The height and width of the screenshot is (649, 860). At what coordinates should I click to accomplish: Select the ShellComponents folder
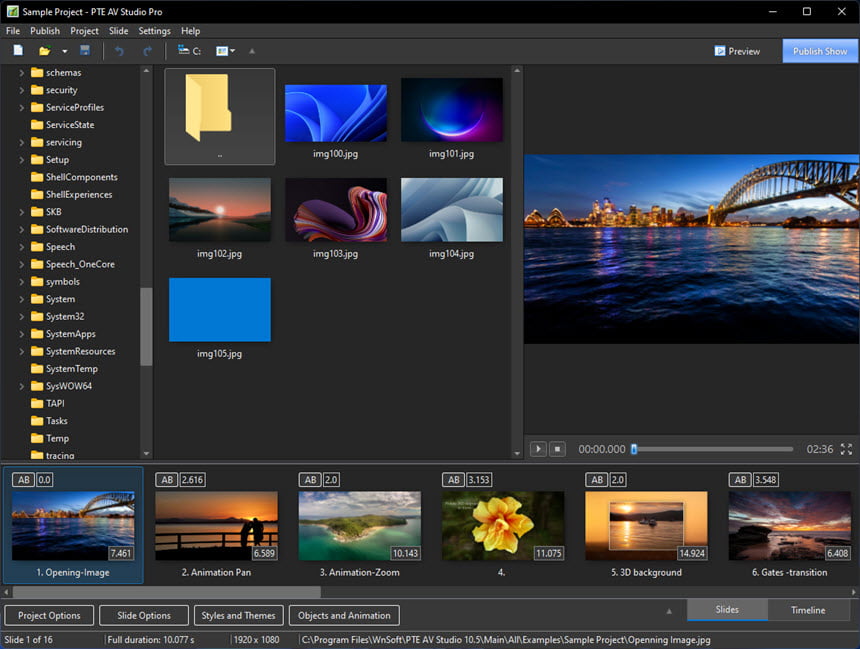74,177
